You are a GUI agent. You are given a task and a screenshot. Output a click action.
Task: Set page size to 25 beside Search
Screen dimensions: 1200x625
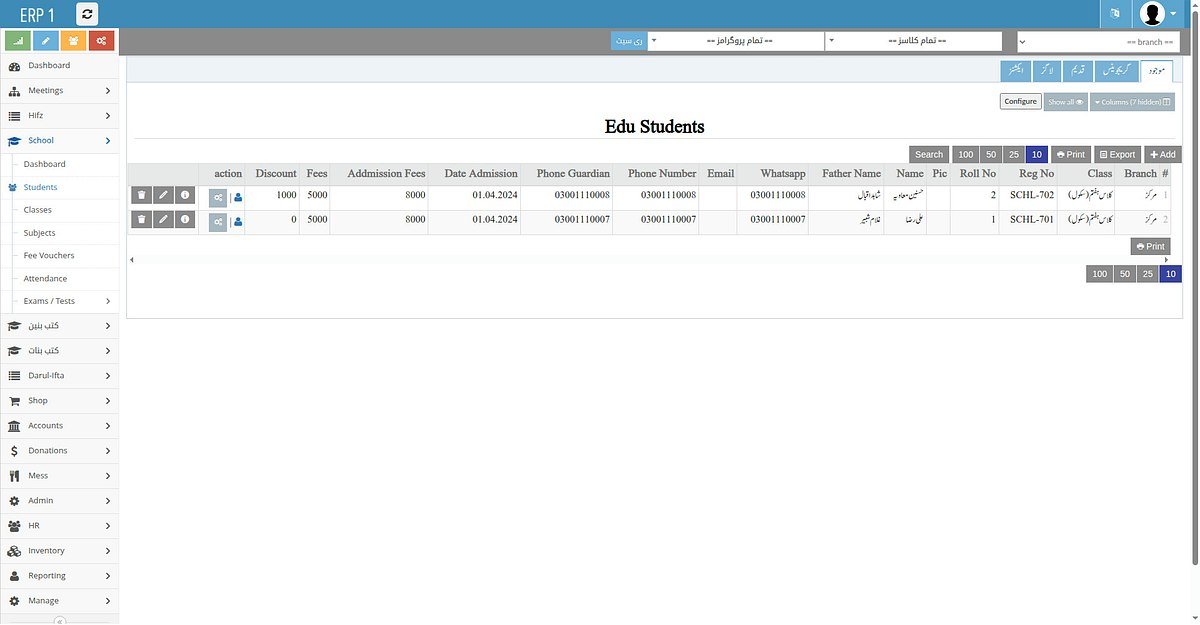coord(1014,155)
